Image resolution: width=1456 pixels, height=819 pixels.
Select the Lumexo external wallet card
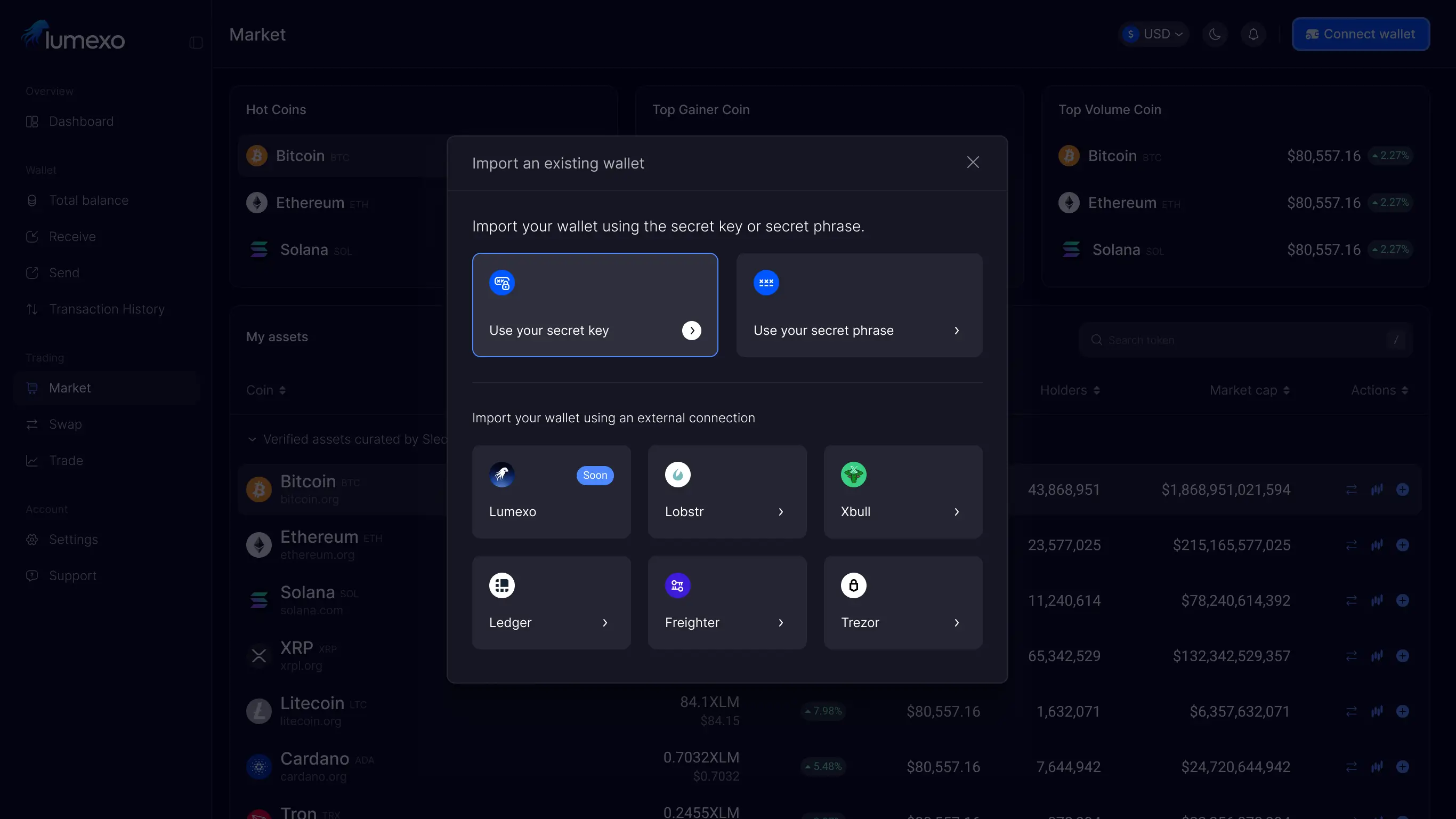[x=552, y=492]
